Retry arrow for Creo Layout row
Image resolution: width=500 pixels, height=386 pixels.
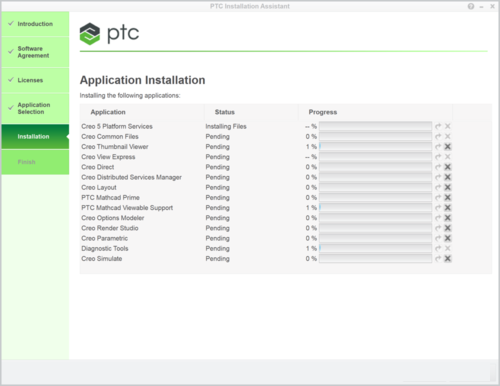coord(438,187)
